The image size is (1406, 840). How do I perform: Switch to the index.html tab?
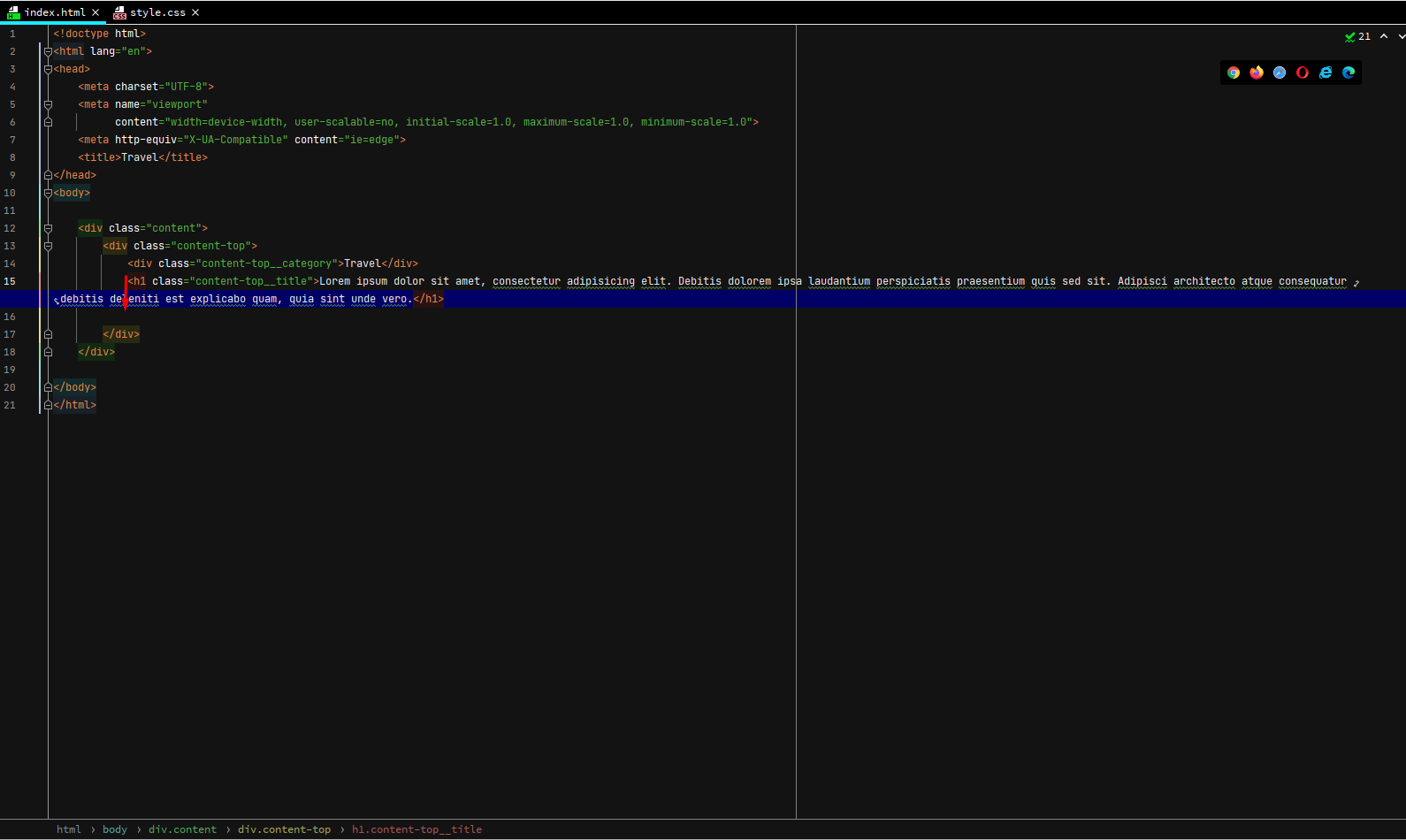54,12
